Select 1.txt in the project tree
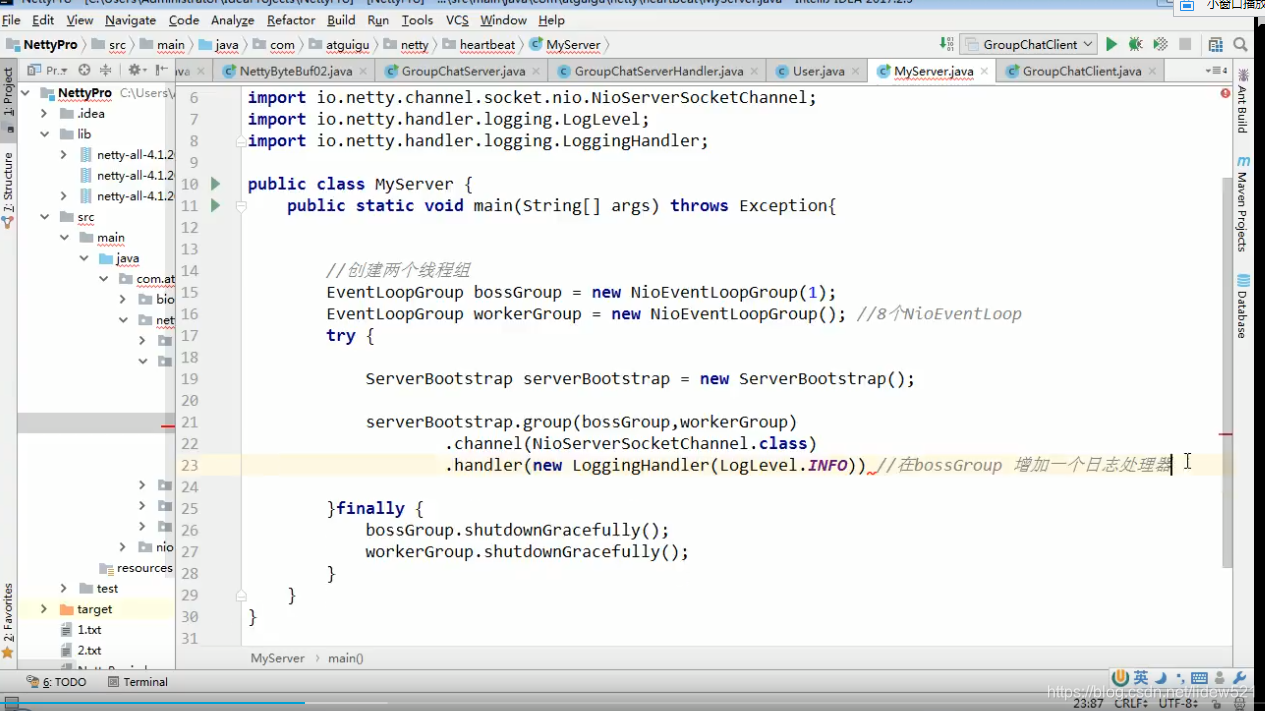 click(89, 630)
